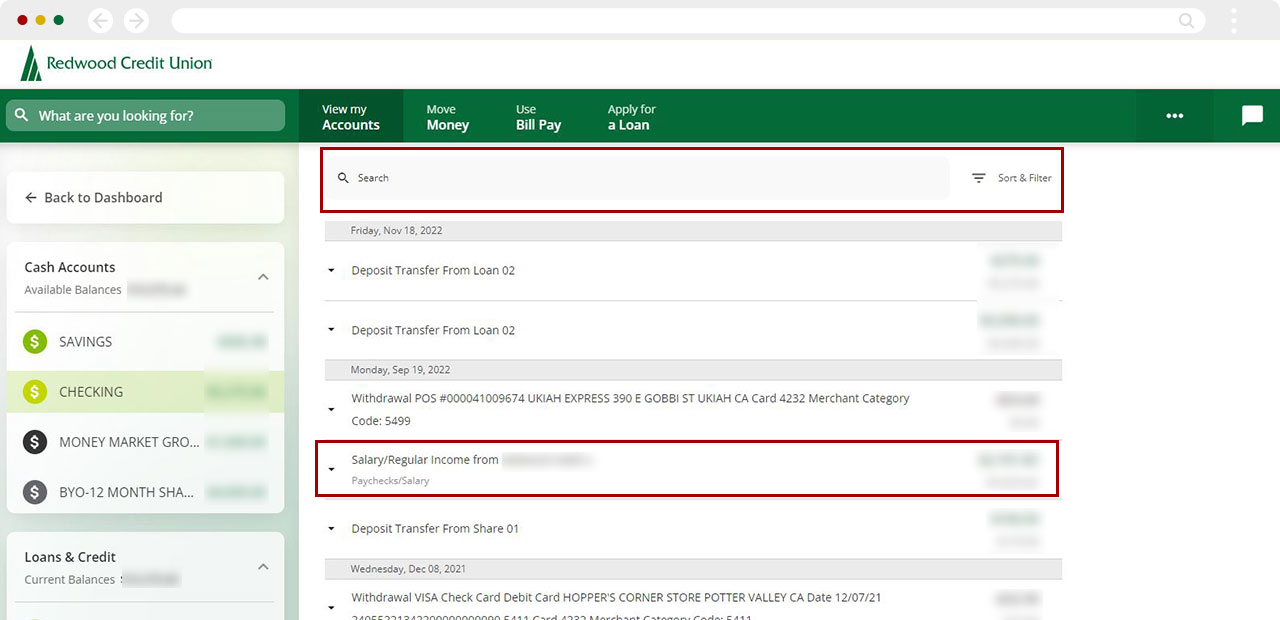This screenshot has height=620, width=1280.
Task: Click the MONEY MARKET dollar icon
Action: tap(35, 442)
